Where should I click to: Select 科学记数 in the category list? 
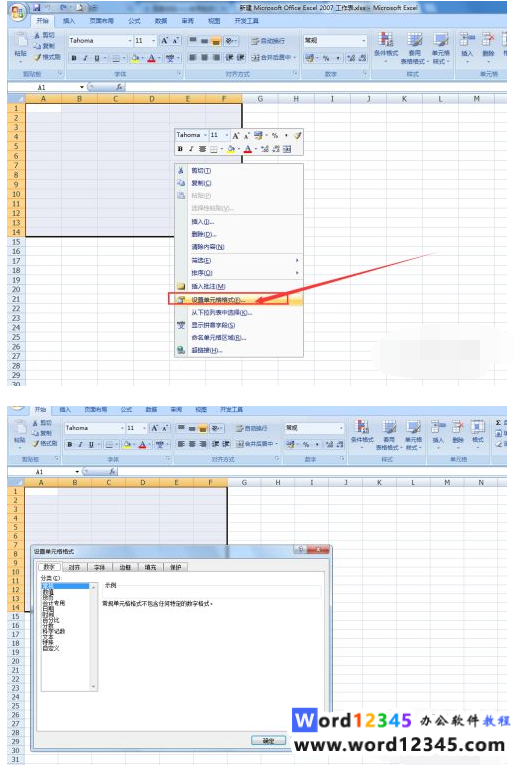(x=54, y=631)
